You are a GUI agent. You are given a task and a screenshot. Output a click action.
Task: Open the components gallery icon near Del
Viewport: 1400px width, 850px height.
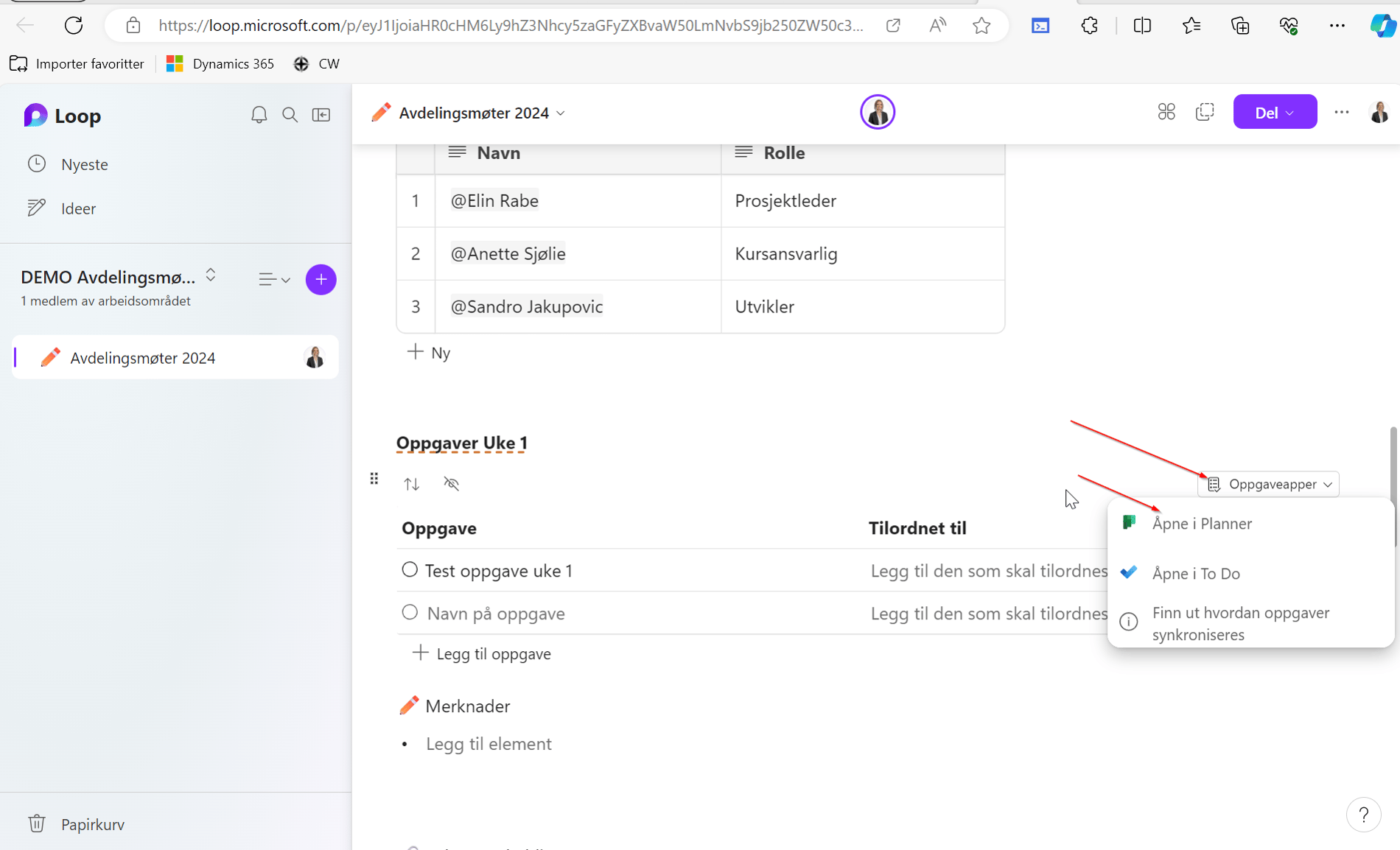[1166, 112]
